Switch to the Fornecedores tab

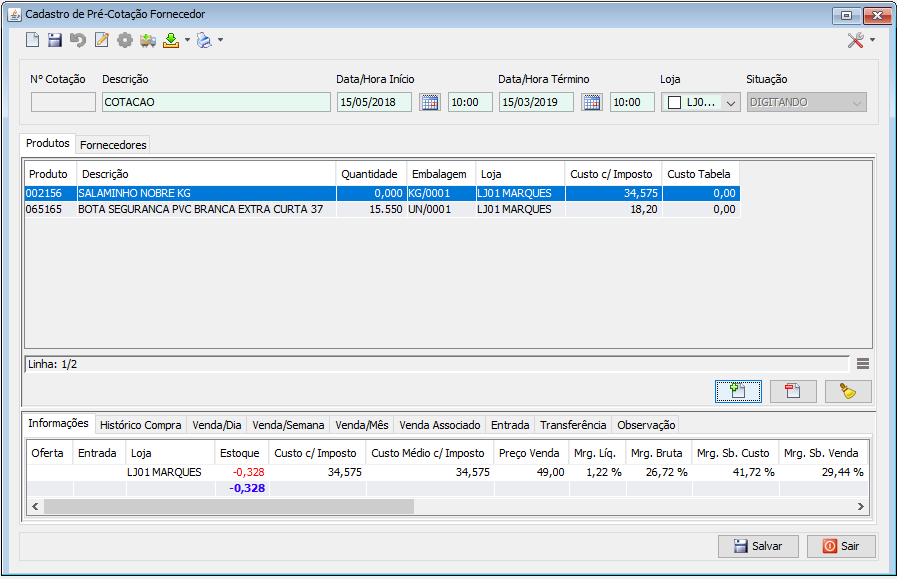(x=113, y=145)
